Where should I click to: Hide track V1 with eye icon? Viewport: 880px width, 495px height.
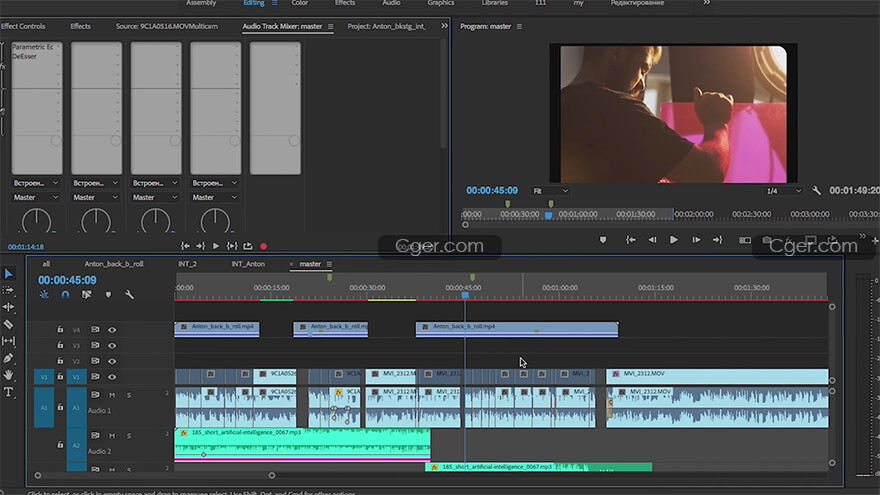click(x=112, y=377)
